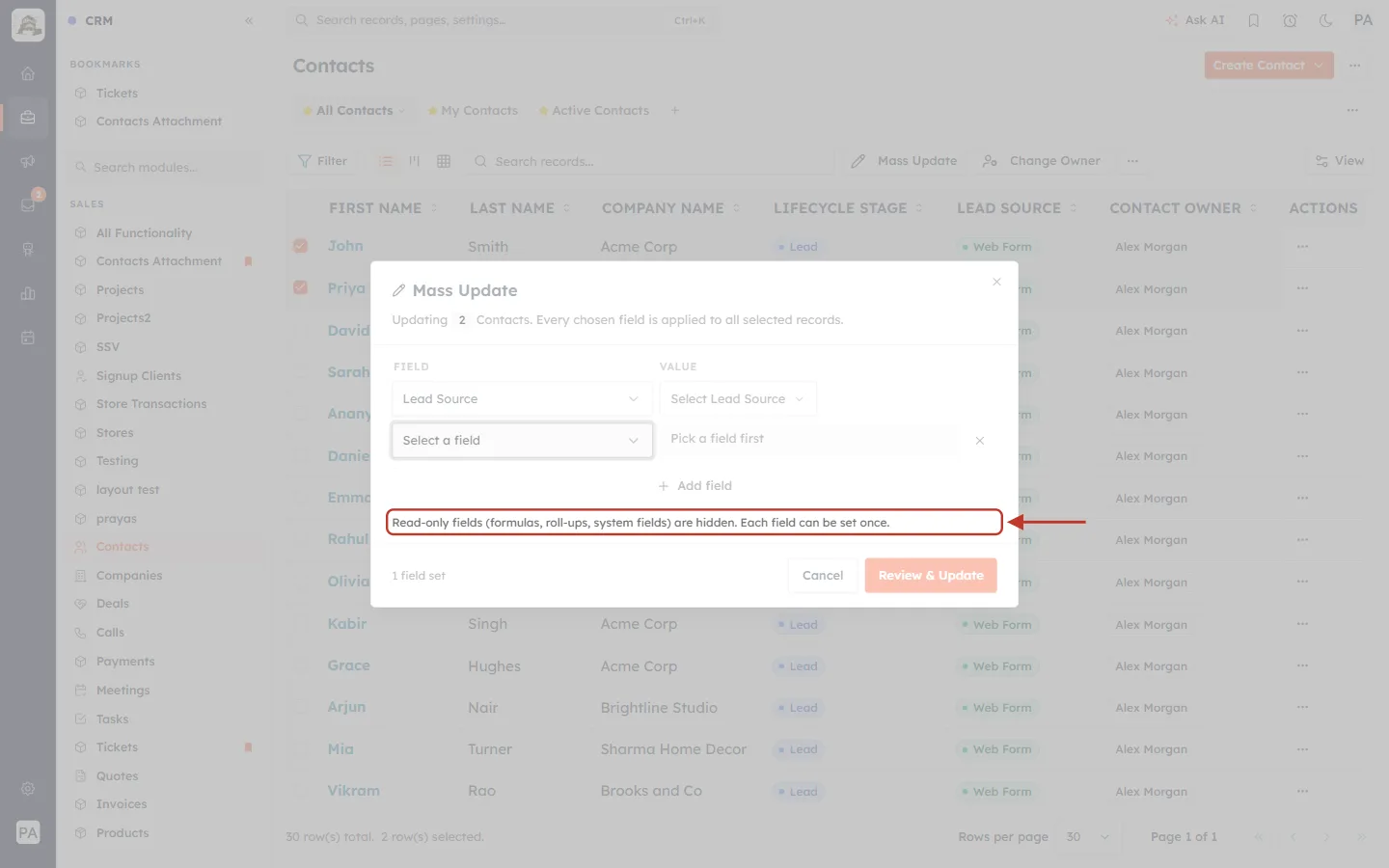Switch to grid view icon
This screenshot has height=868, width=1389.
(444, 161)
